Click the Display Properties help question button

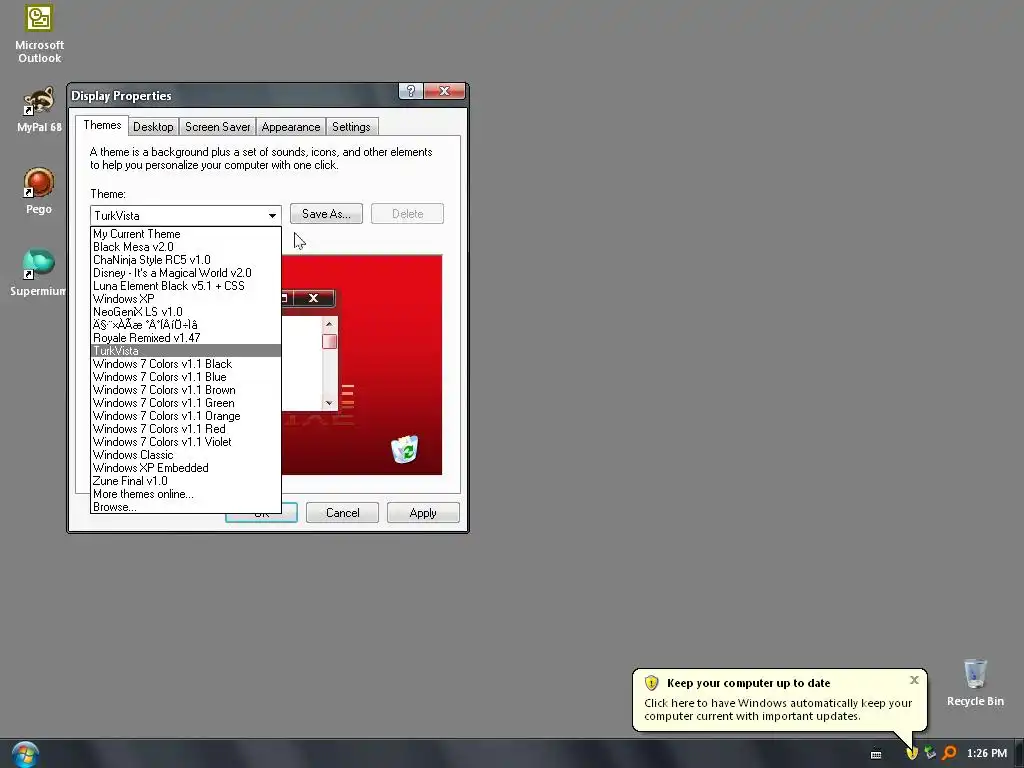point(411,91)
